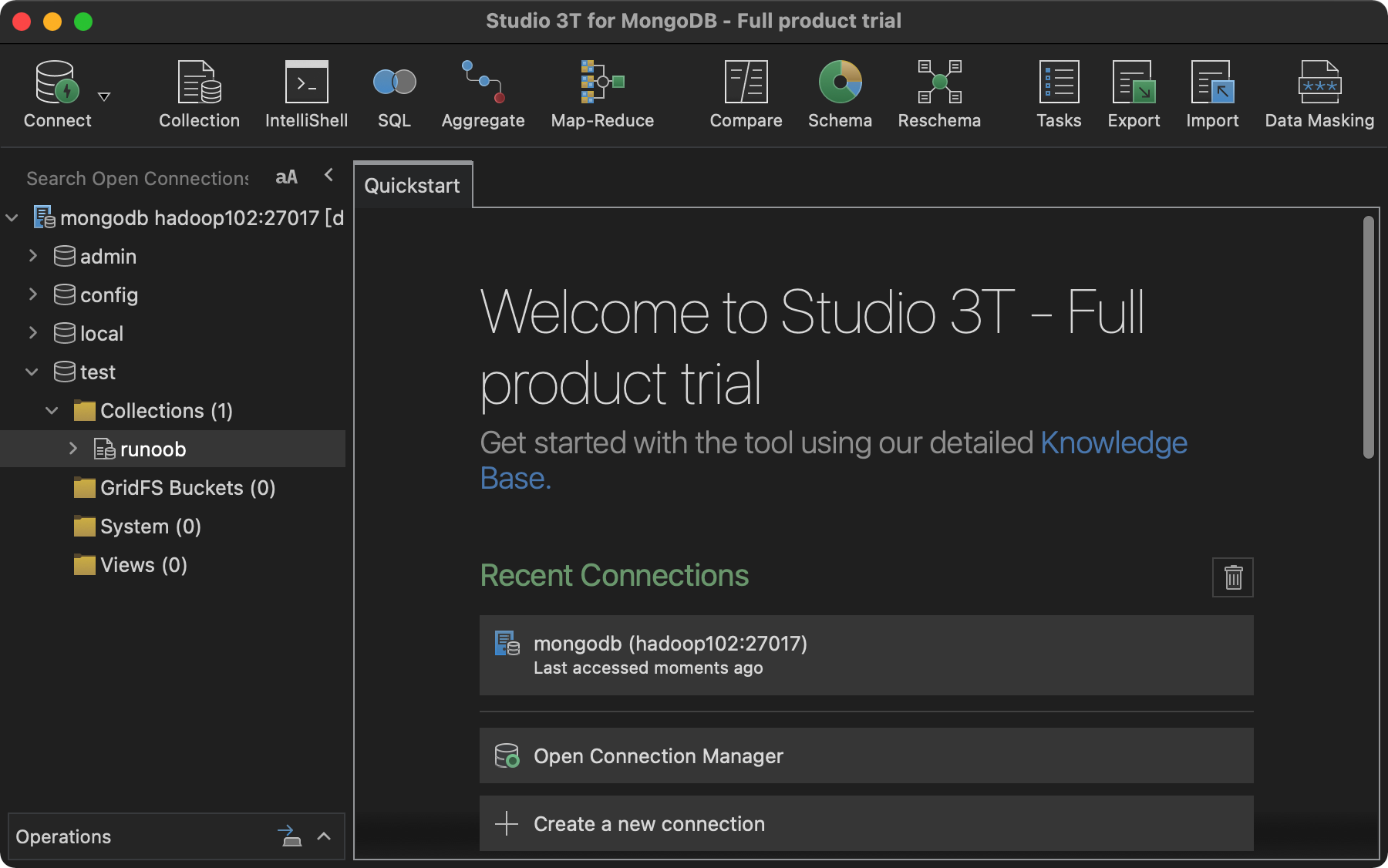Switch to the Quickstart tab

[x=413, y=185]
